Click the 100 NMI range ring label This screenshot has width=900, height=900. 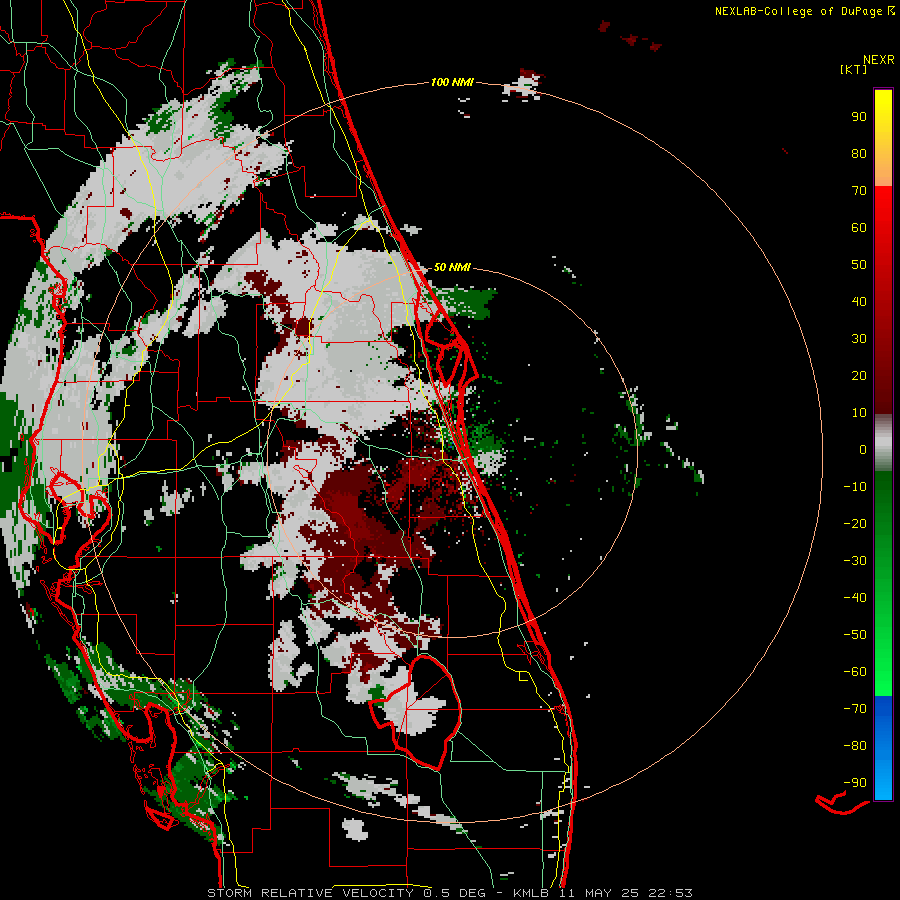click(452, 82)
